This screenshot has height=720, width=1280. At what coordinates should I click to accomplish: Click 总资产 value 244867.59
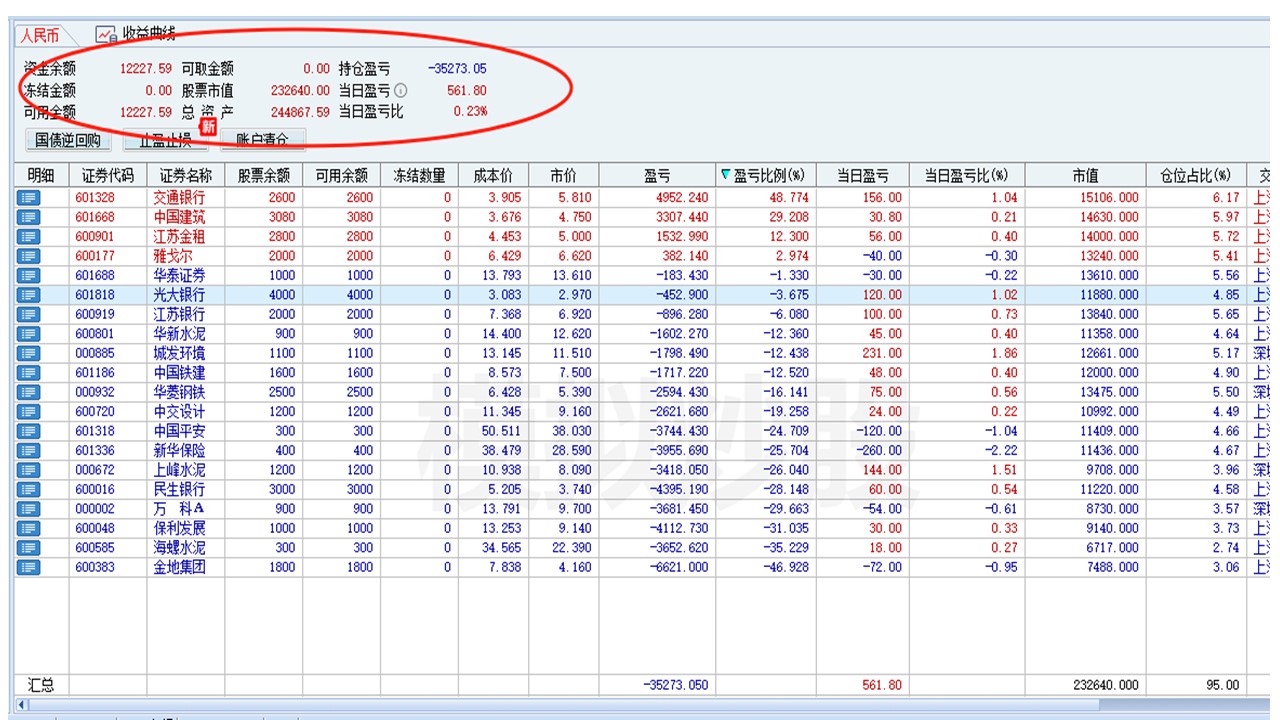(x=300, y=112)
